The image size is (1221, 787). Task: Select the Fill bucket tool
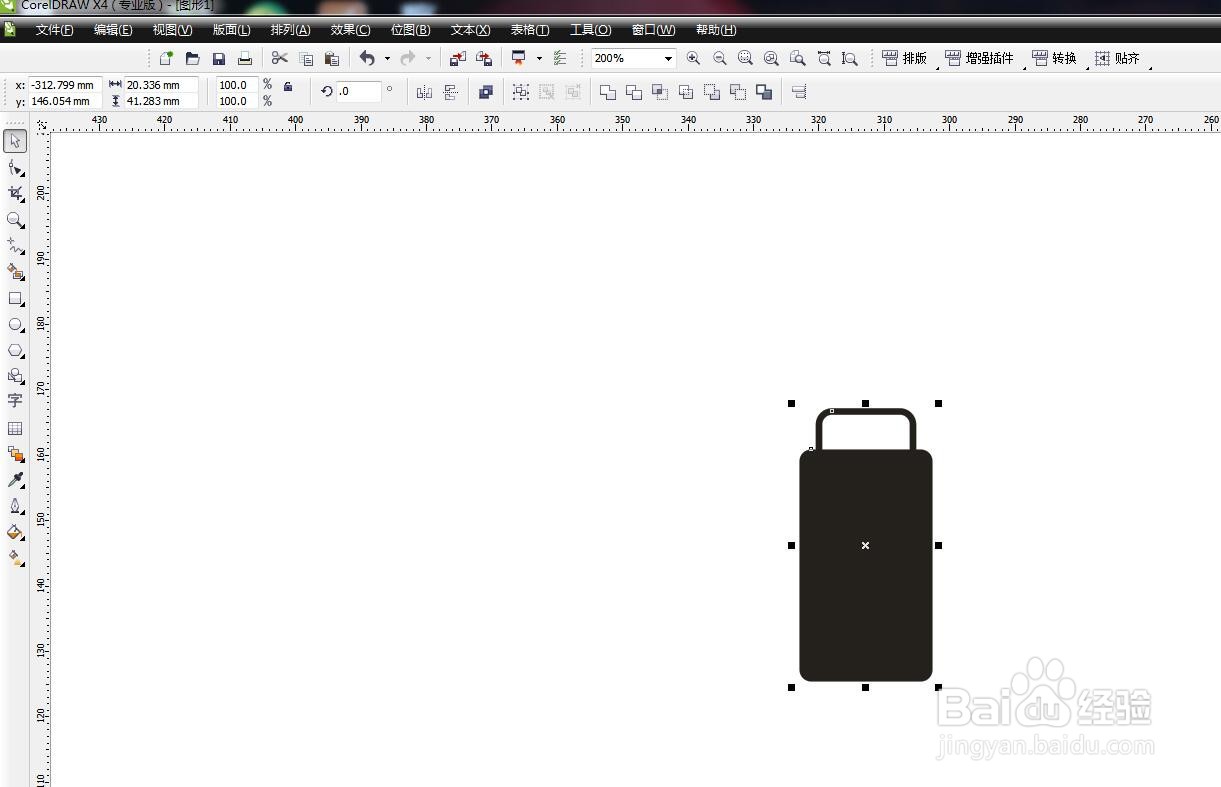tap(15, 532)
